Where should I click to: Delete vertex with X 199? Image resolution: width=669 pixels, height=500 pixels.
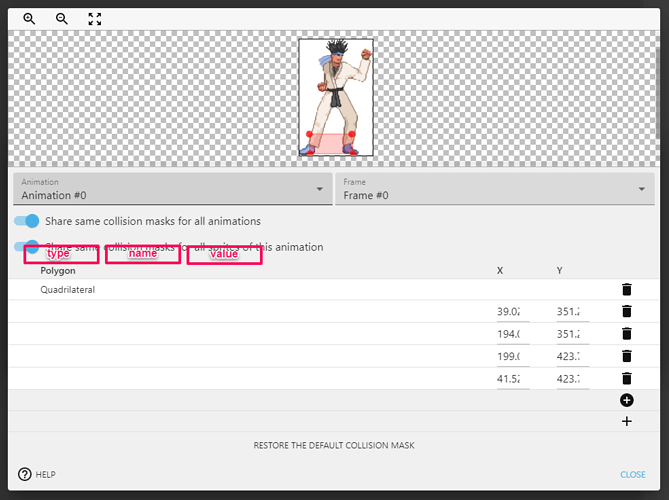626,356
